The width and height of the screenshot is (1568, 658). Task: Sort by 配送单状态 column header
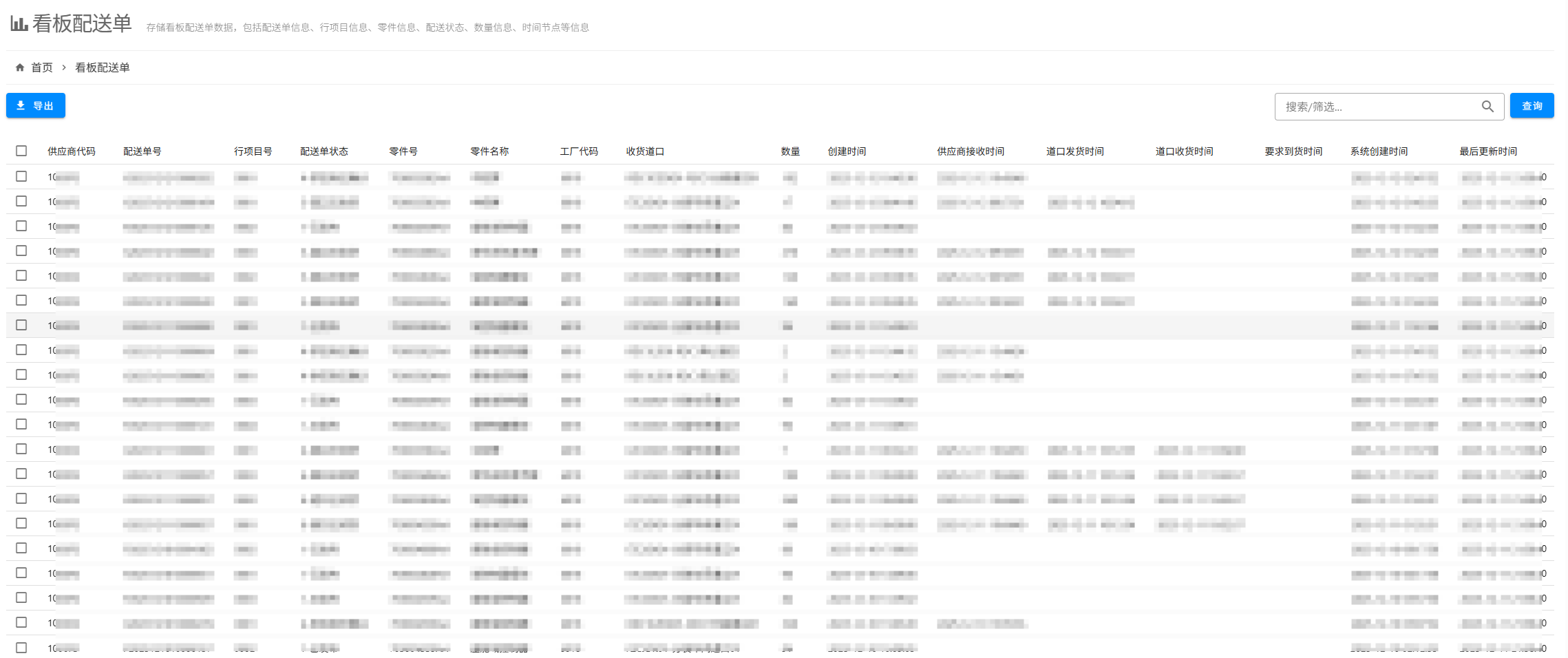point(324,151)
